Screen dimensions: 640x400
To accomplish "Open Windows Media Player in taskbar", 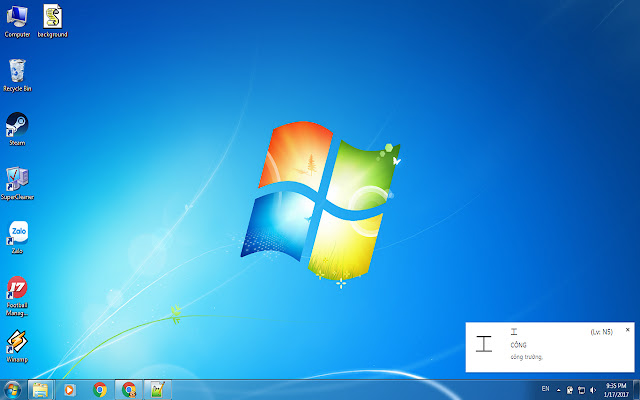I will click(x=70, y=390).
